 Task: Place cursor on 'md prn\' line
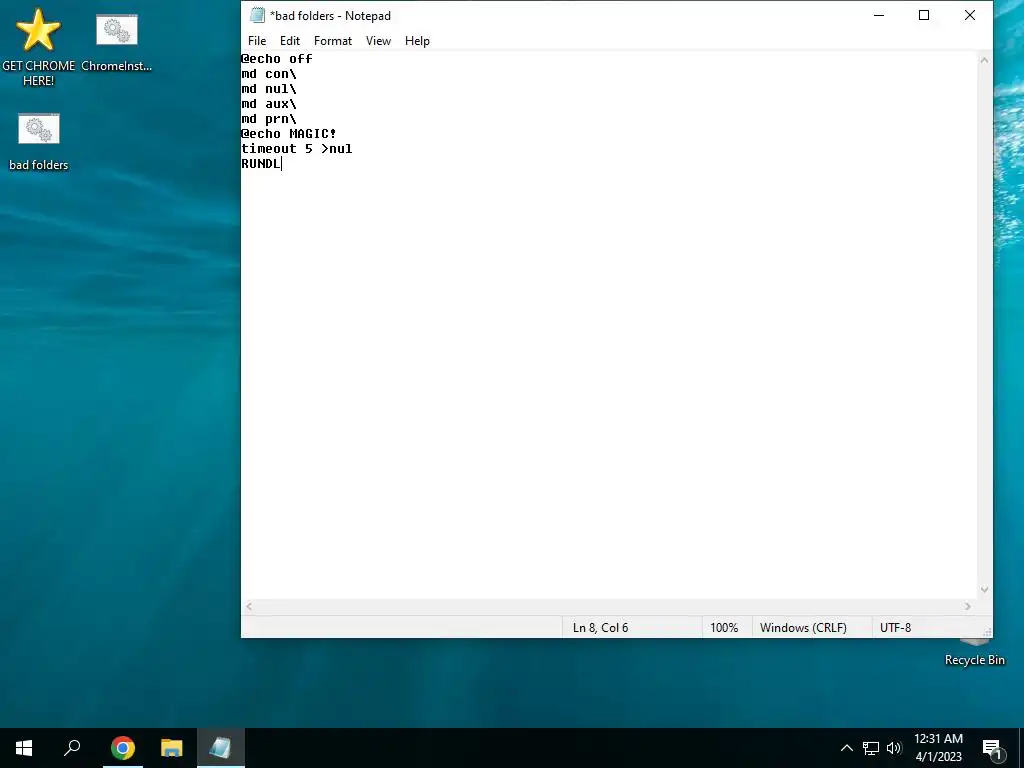click(269, 119)
